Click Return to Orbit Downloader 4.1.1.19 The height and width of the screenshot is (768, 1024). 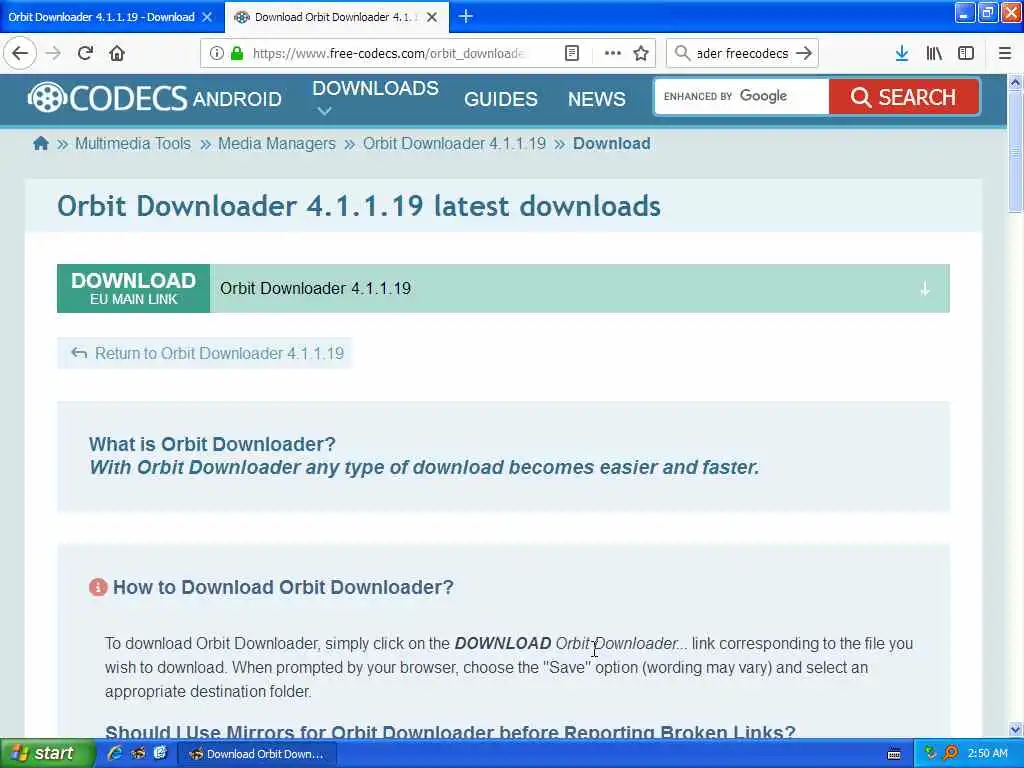(x=205, y=353)
